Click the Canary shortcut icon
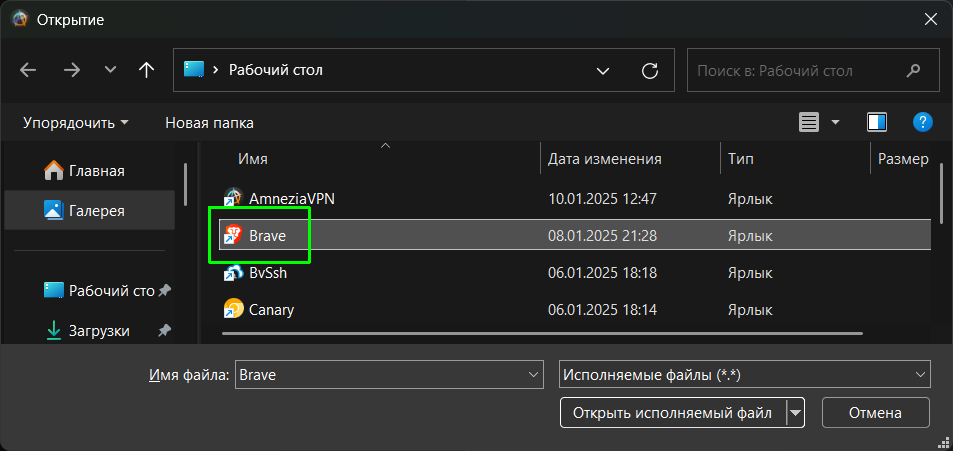953x451 pixels. [233, 309]
